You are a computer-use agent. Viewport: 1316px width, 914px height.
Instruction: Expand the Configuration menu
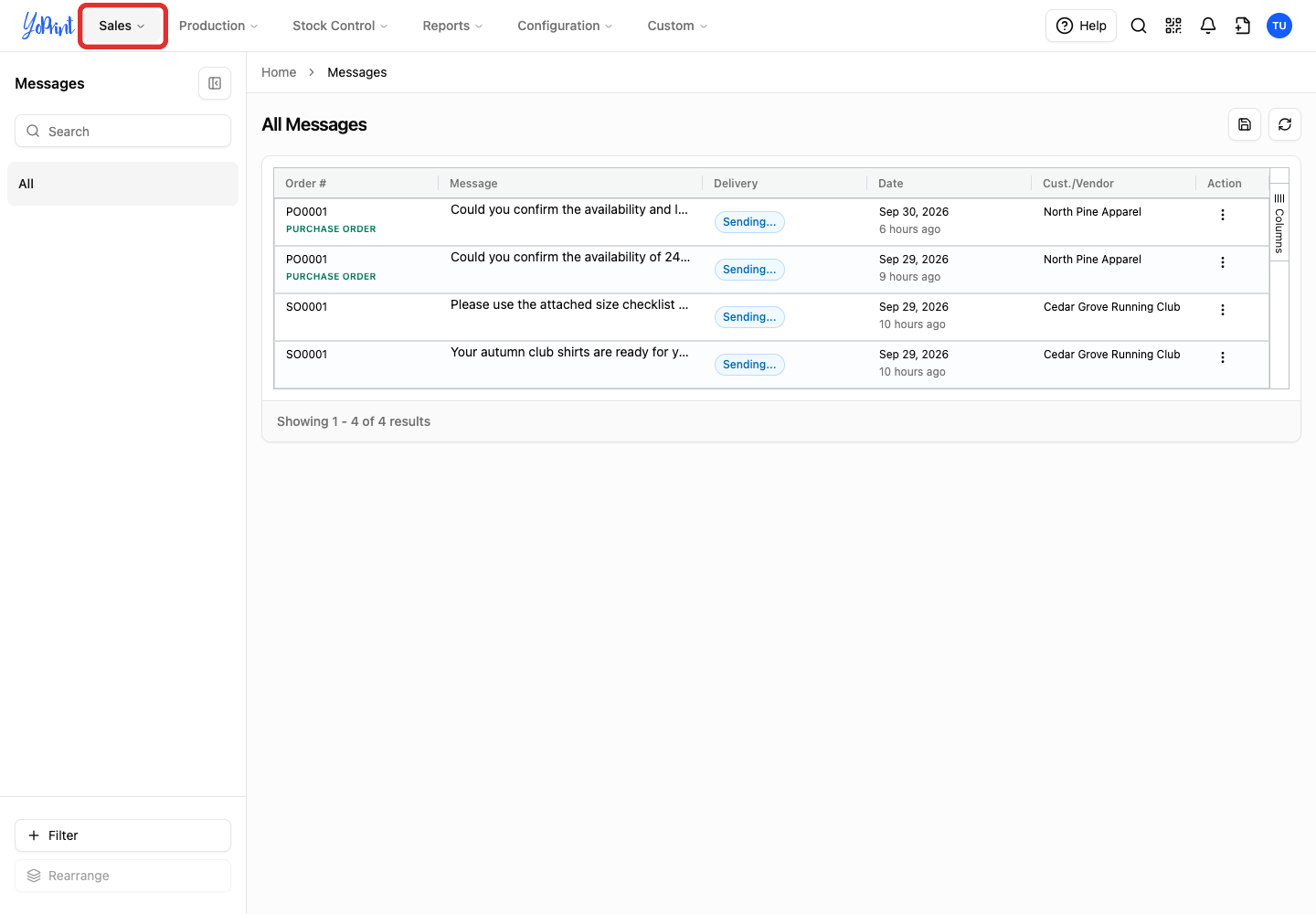click(x=565, y=26)
